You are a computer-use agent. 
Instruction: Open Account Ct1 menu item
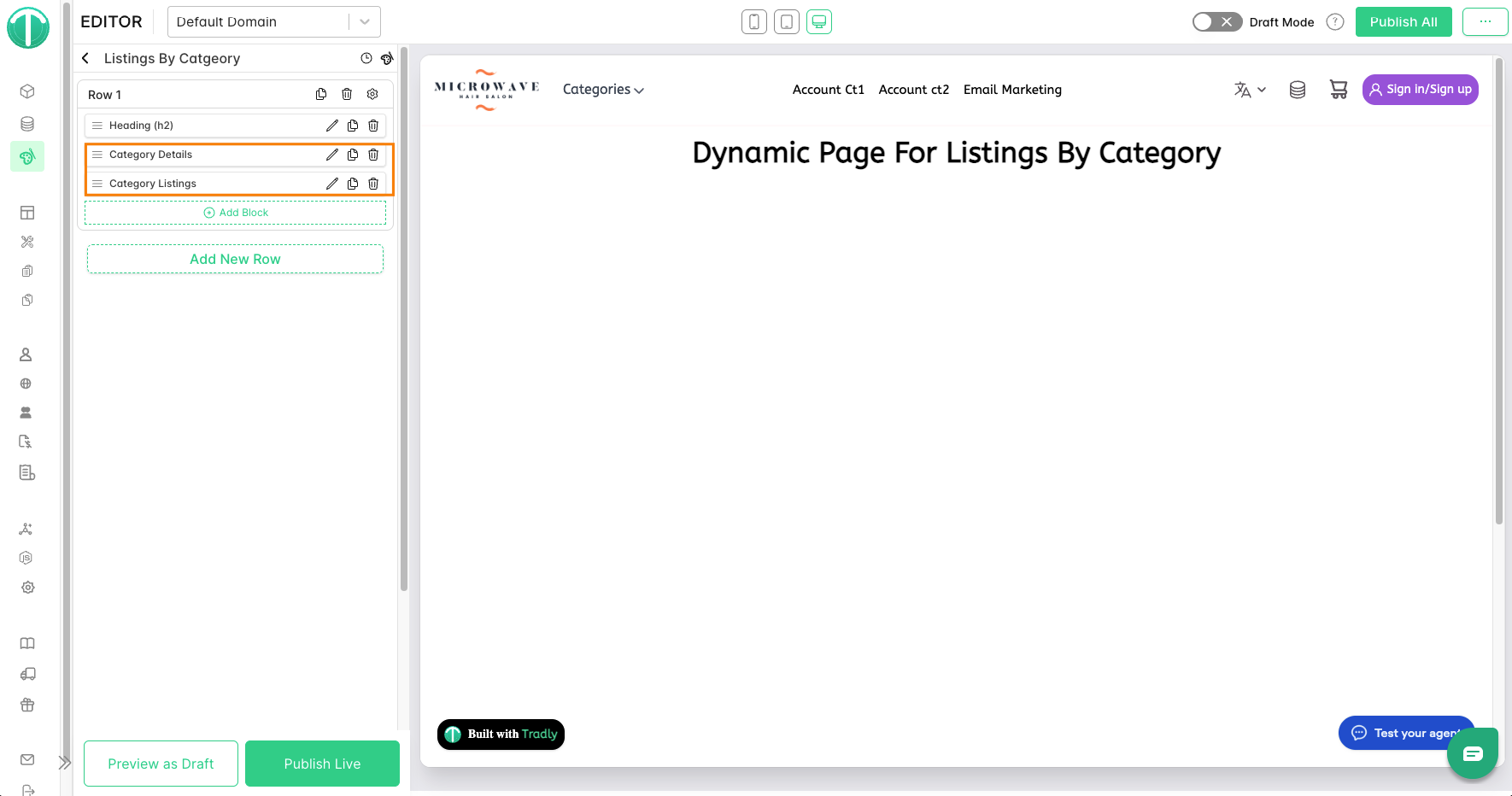tap(828, 90)
